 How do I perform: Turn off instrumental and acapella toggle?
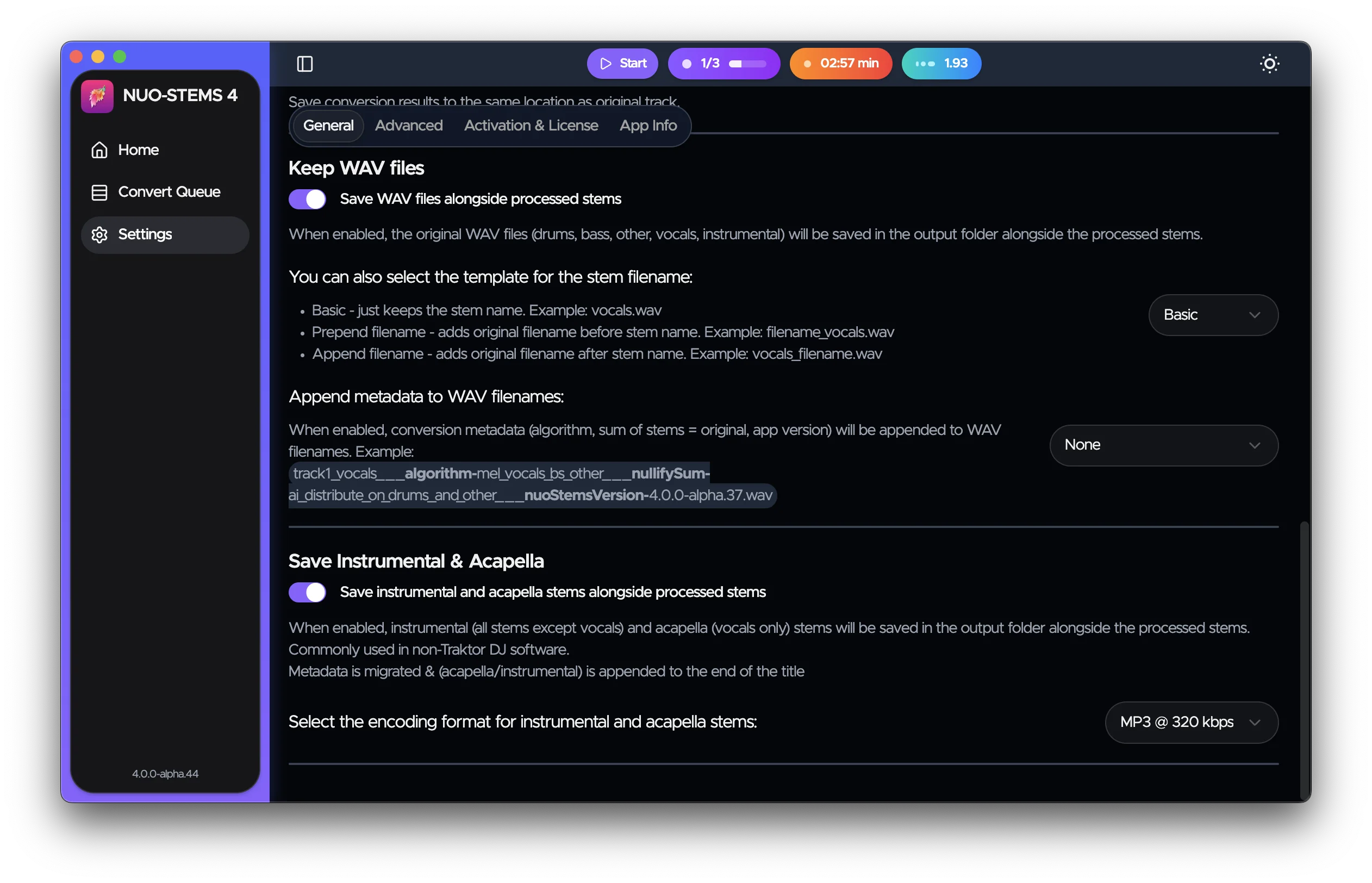(x=307, y=592)
